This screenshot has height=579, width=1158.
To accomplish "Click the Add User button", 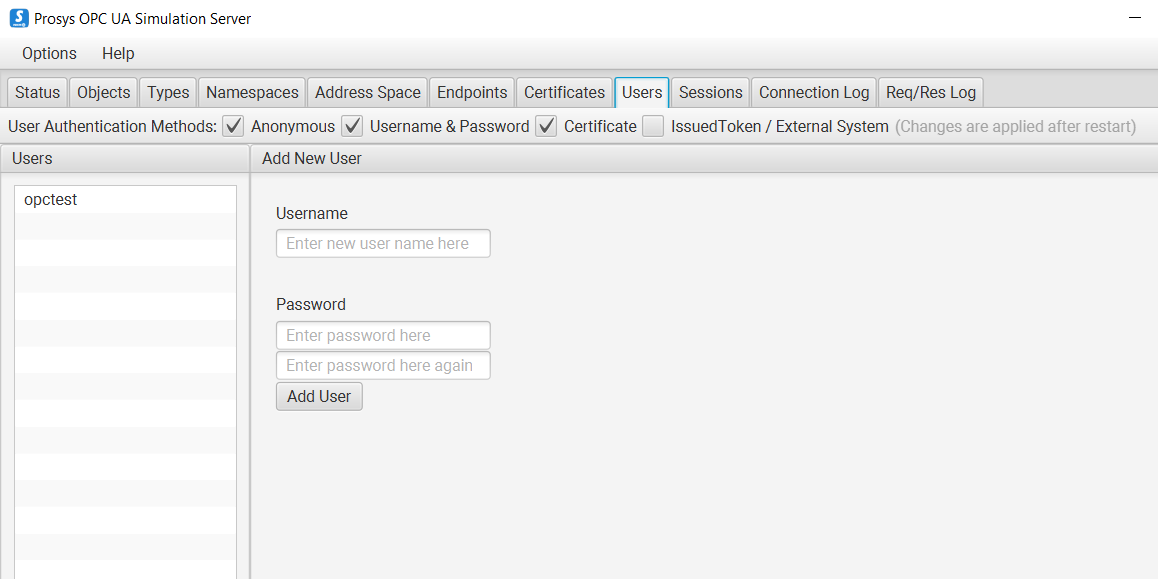I will [x=319, y=397].
